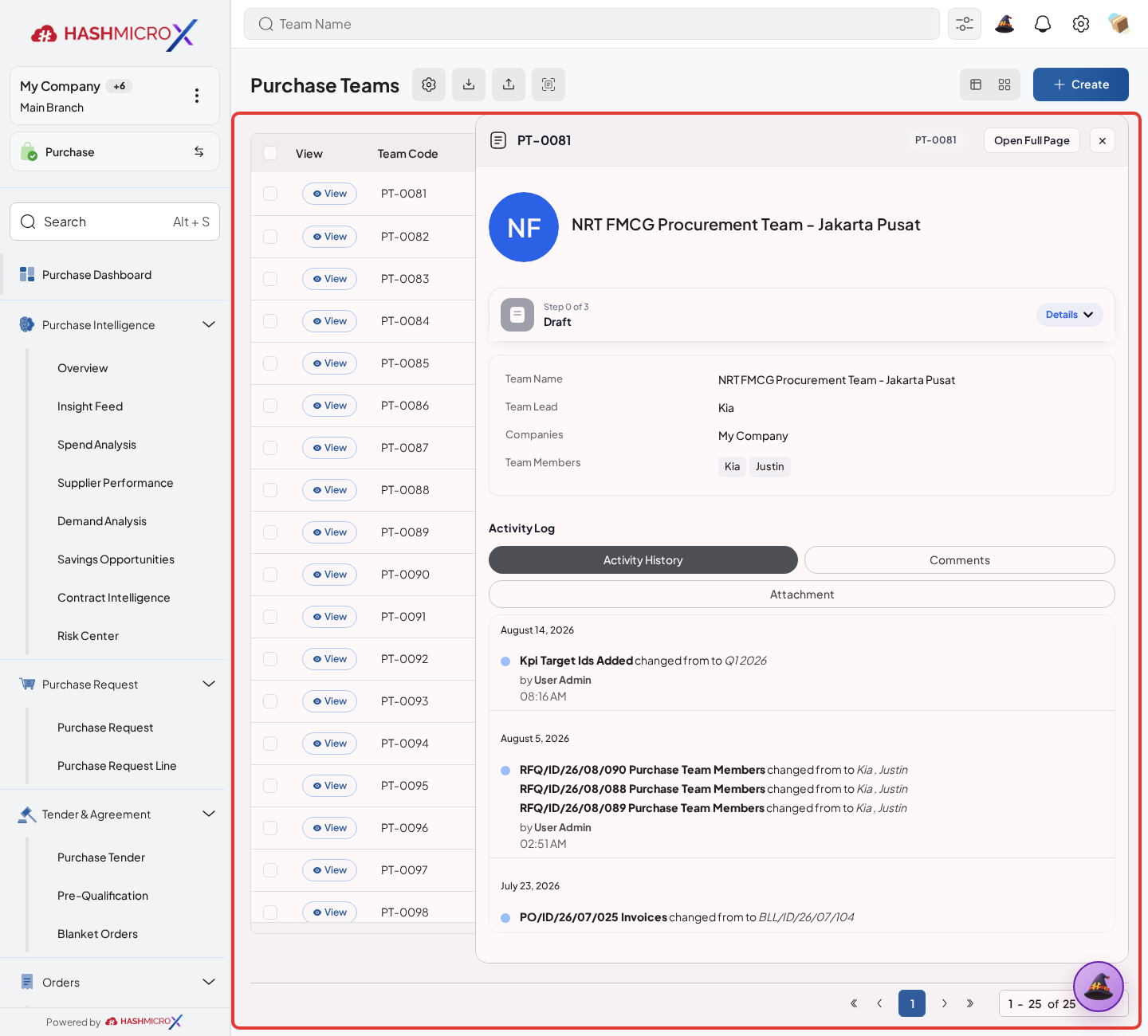Check the checkbox for row PT-0086

[x=270, y=406]
